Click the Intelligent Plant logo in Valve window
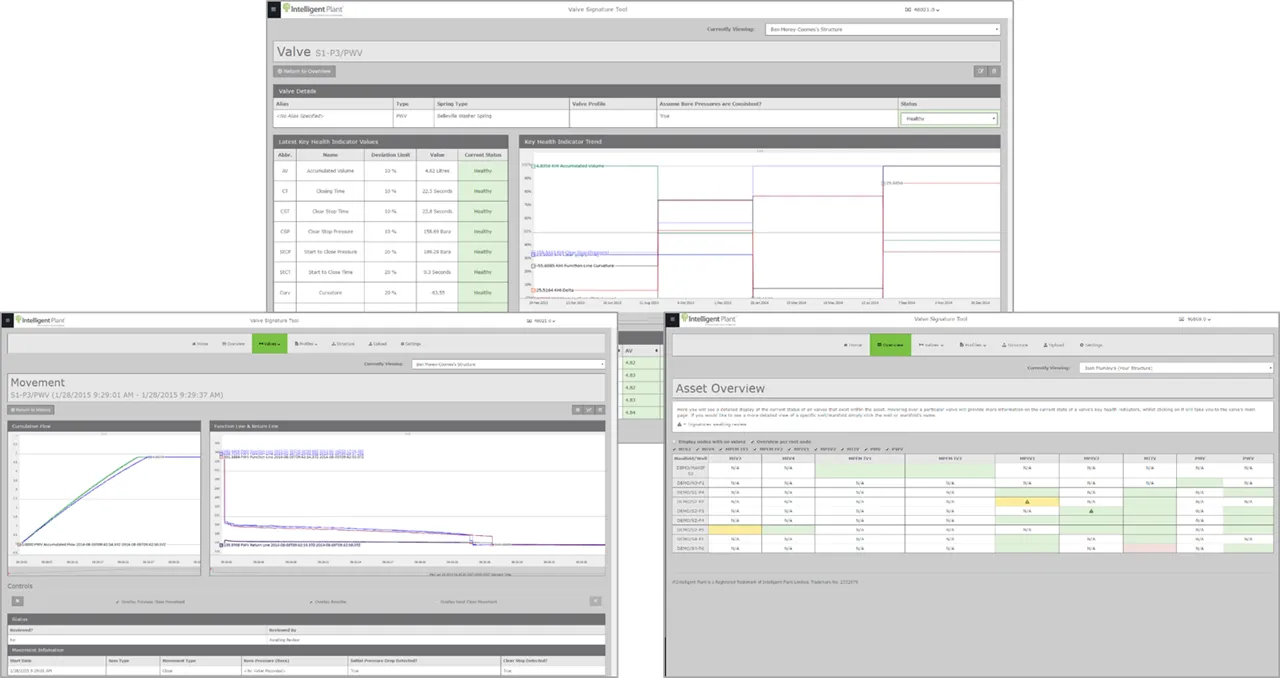 [x=309, y=10]
